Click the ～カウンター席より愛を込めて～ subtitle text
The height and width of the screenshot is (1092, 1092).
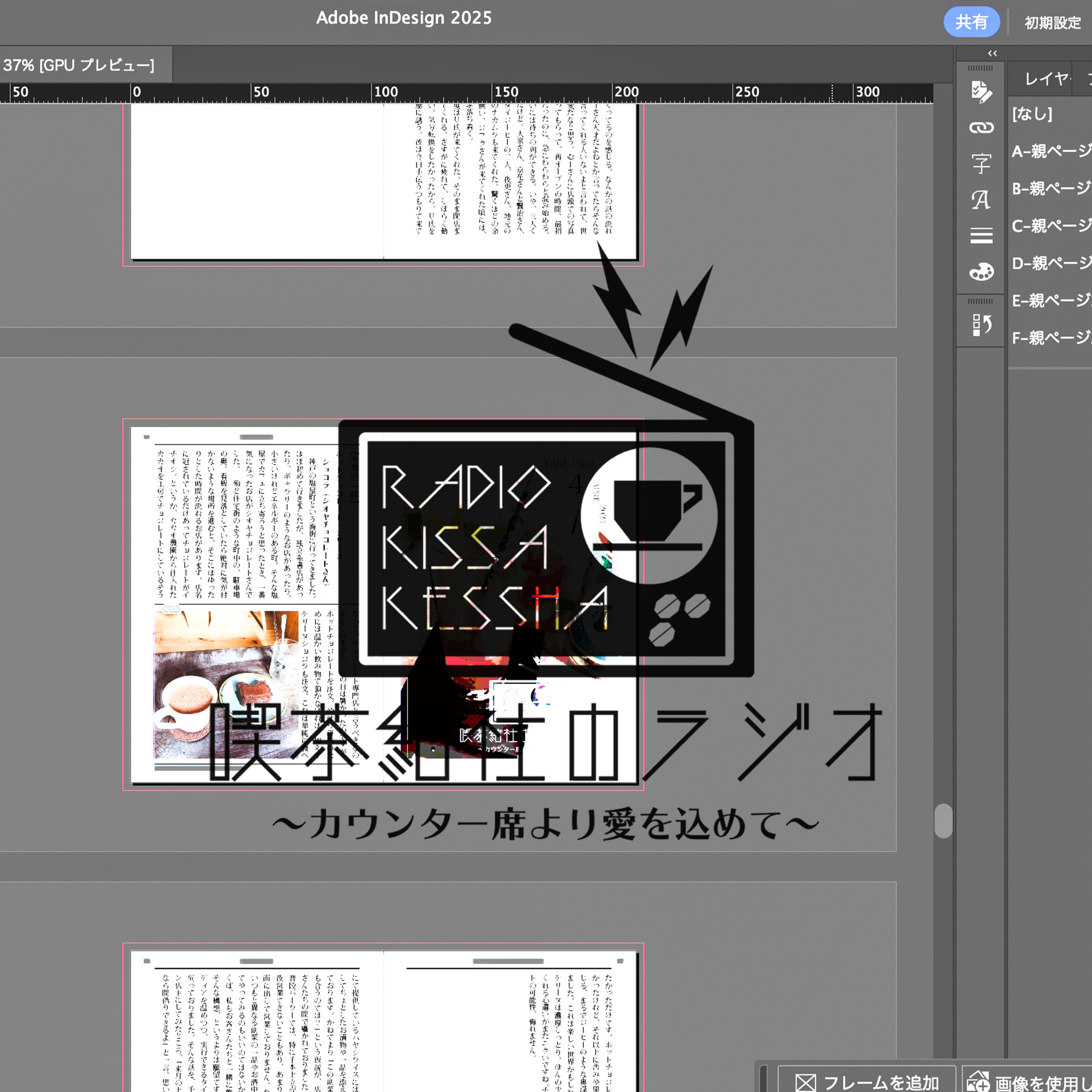click(545, 823)
